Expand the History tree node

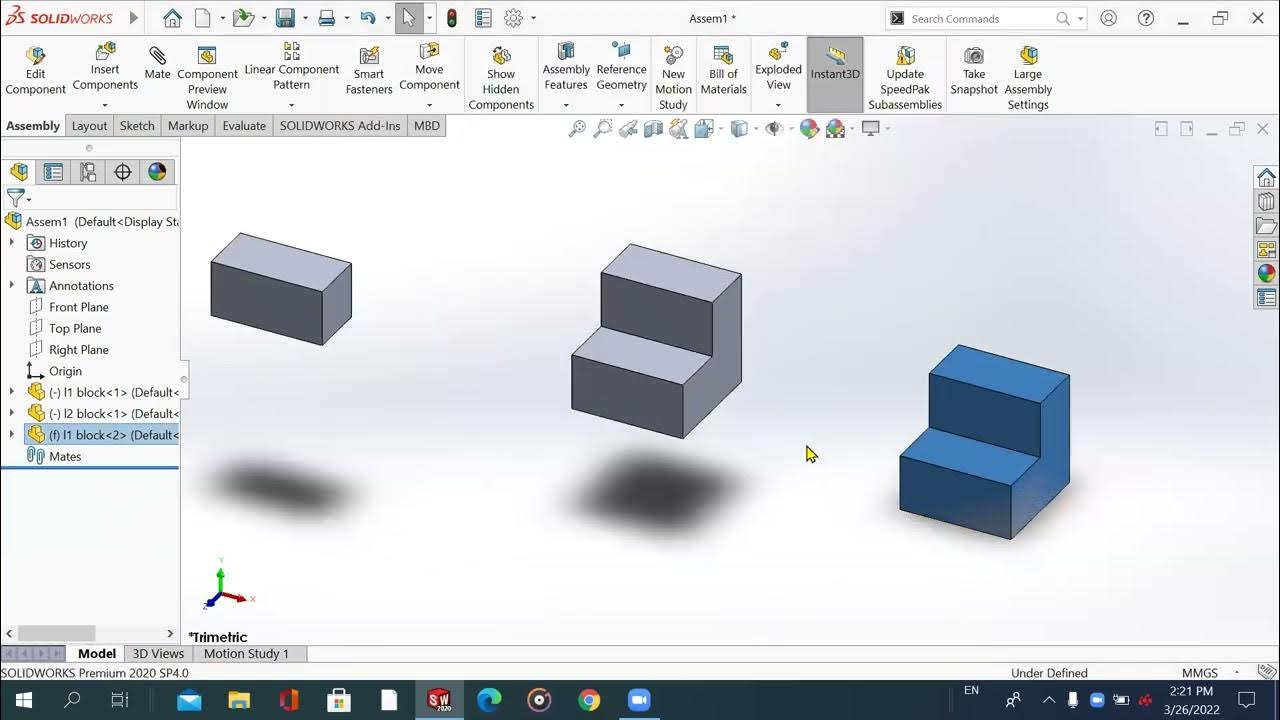click(x=11, y=243)
